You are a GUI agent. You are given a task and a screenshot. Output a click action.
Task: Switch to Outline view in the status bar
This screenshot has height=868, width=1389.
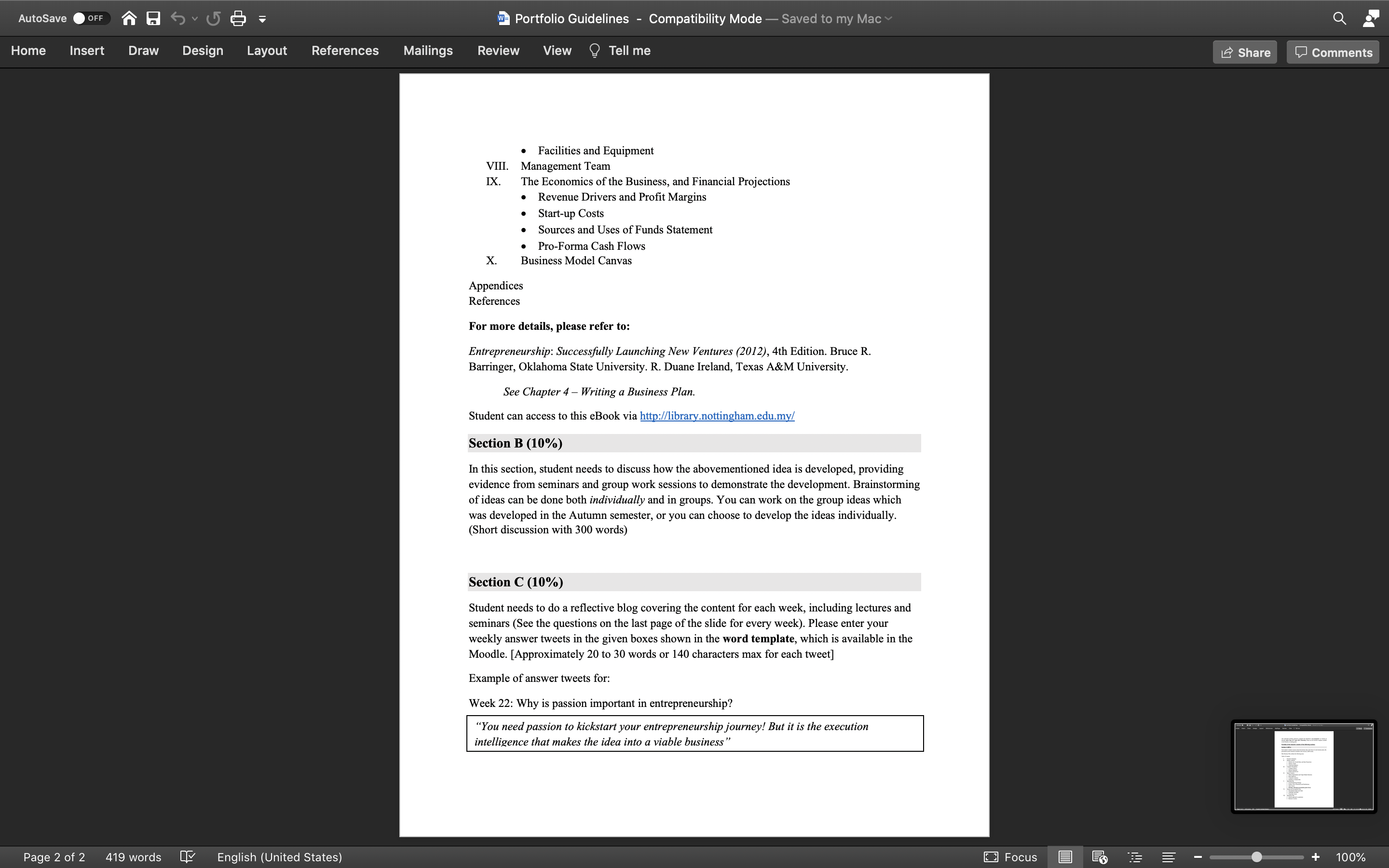pos(1136,856)
